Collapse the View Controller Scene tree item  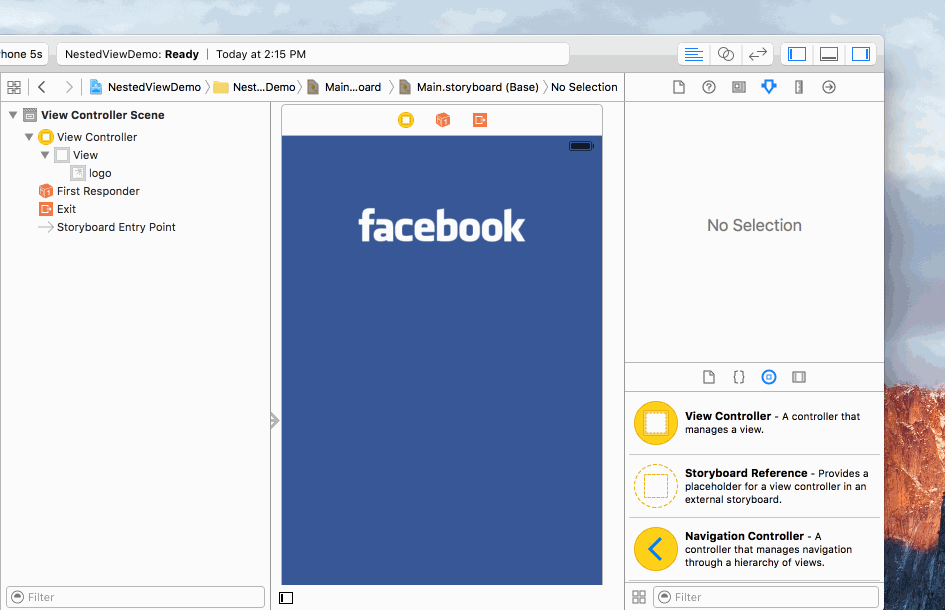coord(13,114)
